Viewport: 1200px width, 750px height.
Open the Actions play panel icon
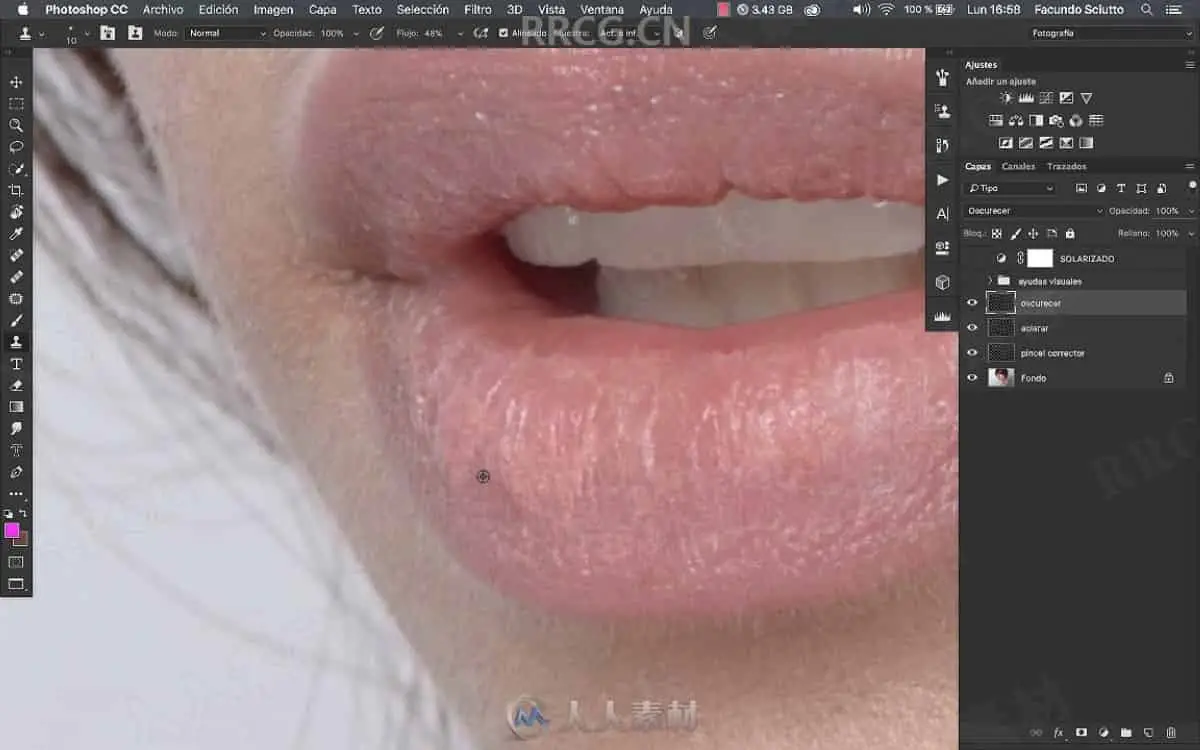coord(942,180)
